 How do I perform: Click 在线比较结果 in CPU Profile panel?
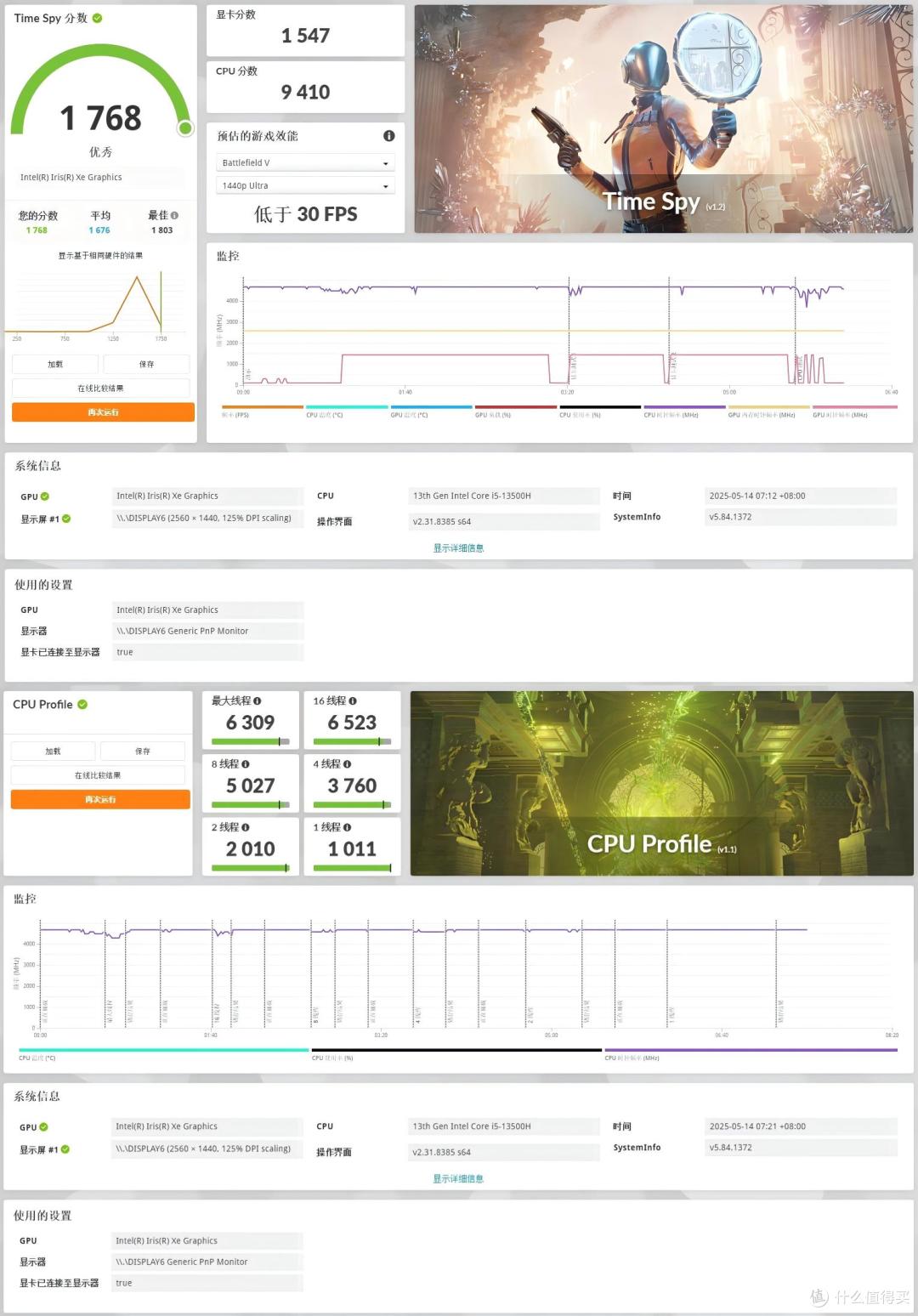98,775
